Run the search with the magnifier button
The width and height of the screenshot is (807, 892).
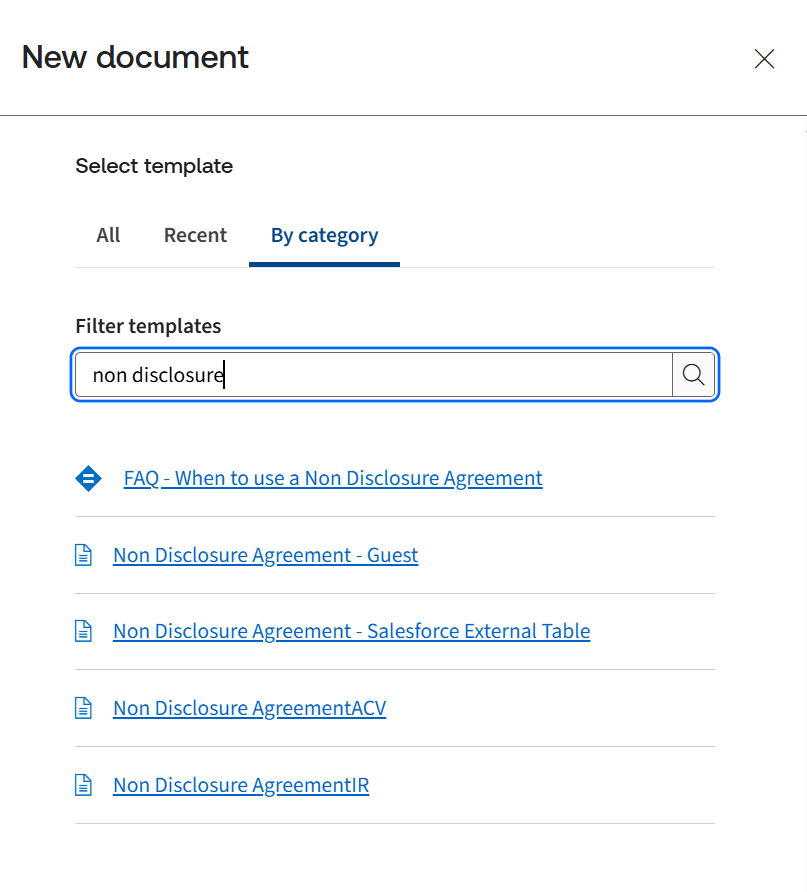(x=692, y=375)
